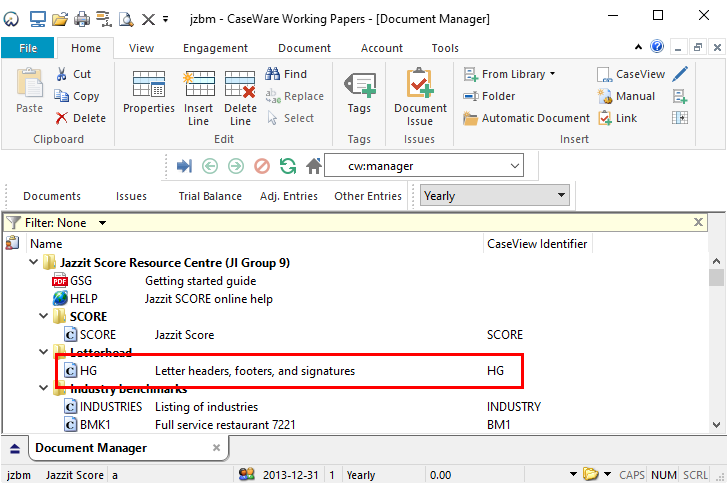The width and height of the screenshot is (728, 484).
Task: Open Other Entries view
Action: coord(368,196)
